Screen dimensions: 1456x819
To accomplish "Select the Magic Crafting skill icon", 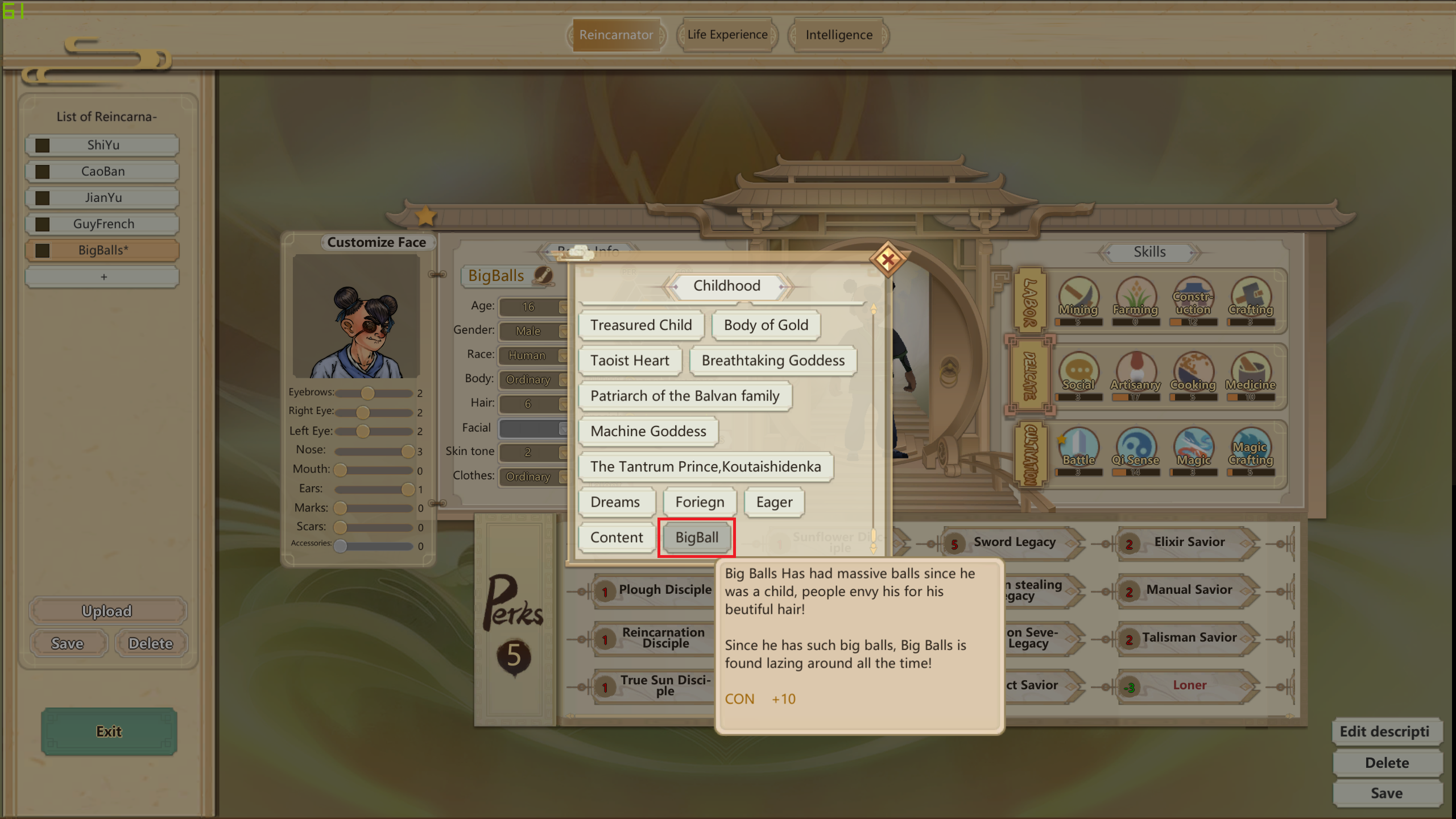I will coord(1251,447).
